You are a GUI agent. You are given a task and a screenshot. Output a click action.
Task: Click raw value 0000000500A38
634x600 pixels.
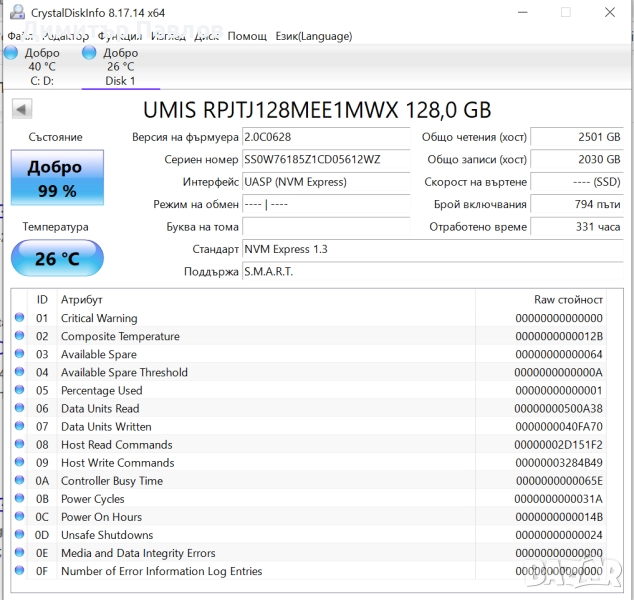(x=558, y=409)
